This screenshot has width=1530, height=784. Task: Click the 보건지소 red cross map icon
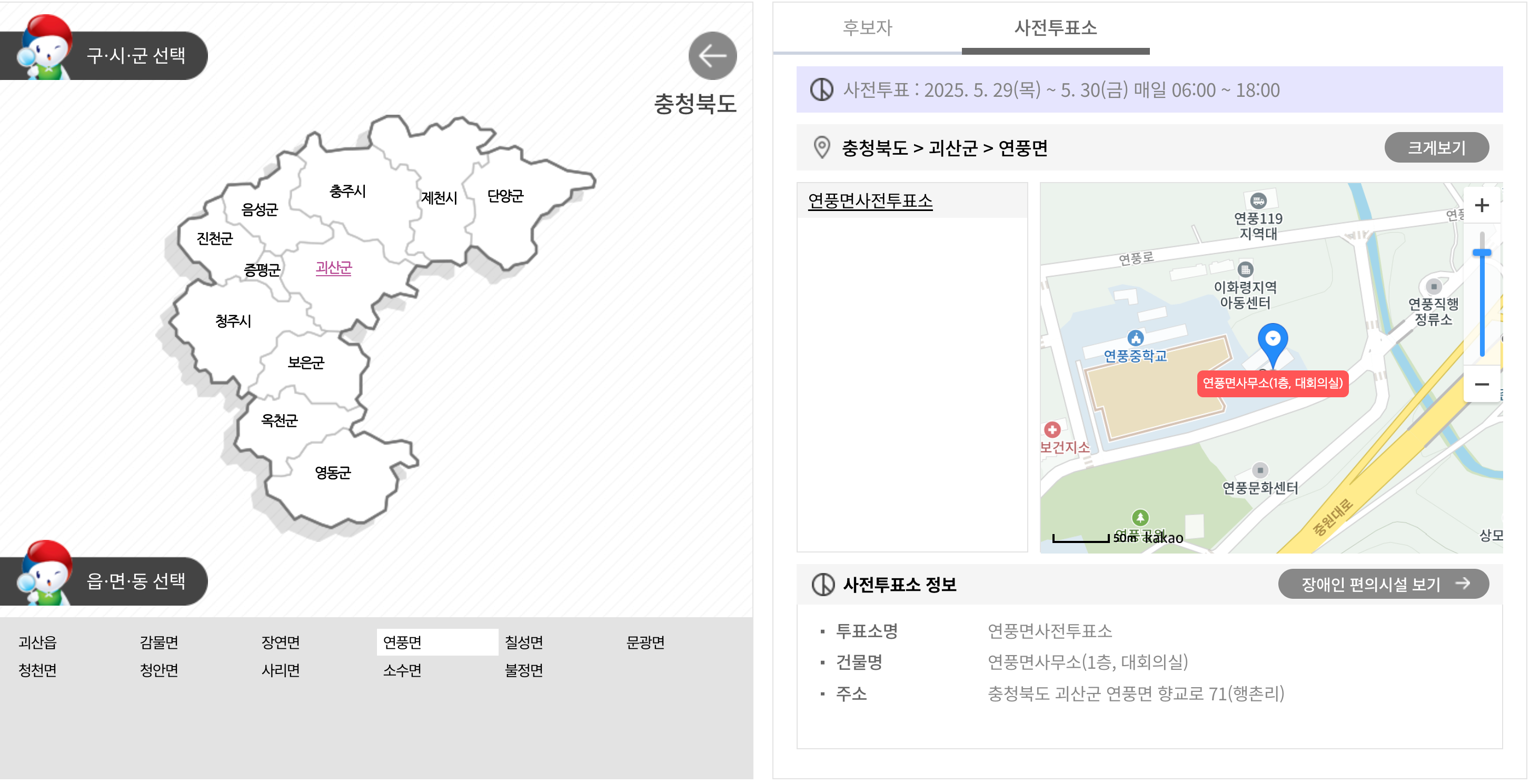tap(1052, 429)
